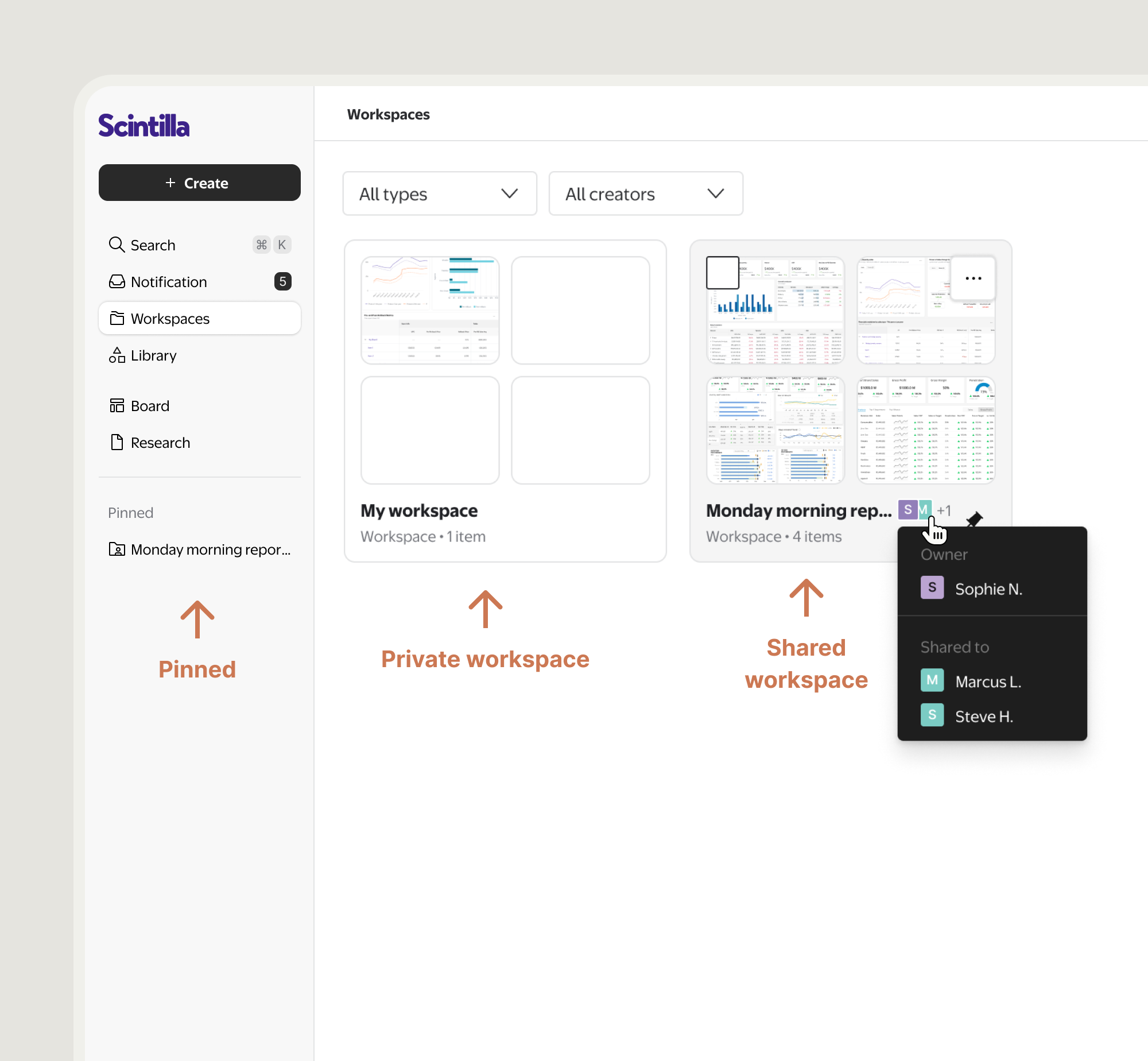The height and width of the screenshot is (1061, 1148).
Task: Click the Workspaces folder icon
Action: click(x=117, y=318)
